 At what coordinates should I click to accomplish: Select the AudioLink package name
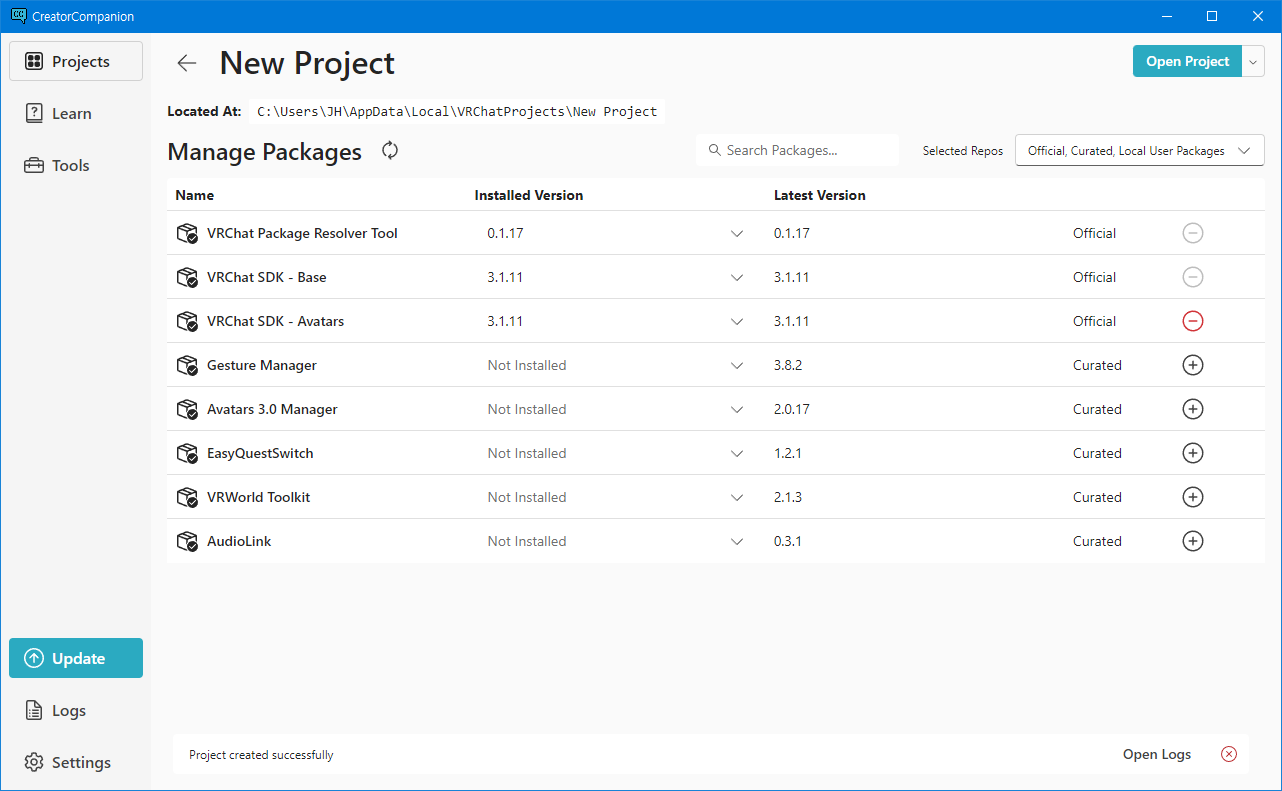click(239, 541)
